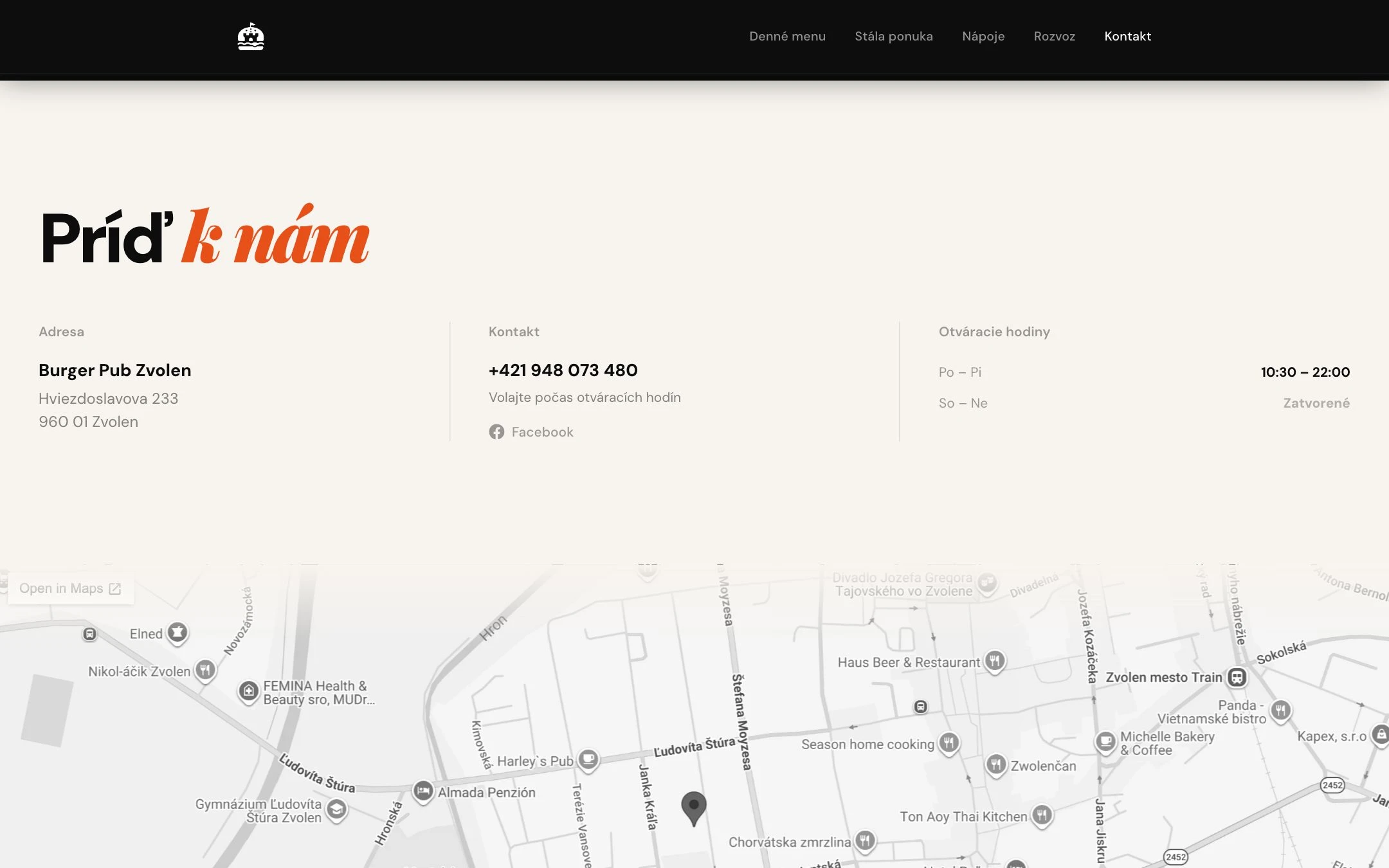
Task: Click Open in Maps button
Action: (x=71, y=588)
